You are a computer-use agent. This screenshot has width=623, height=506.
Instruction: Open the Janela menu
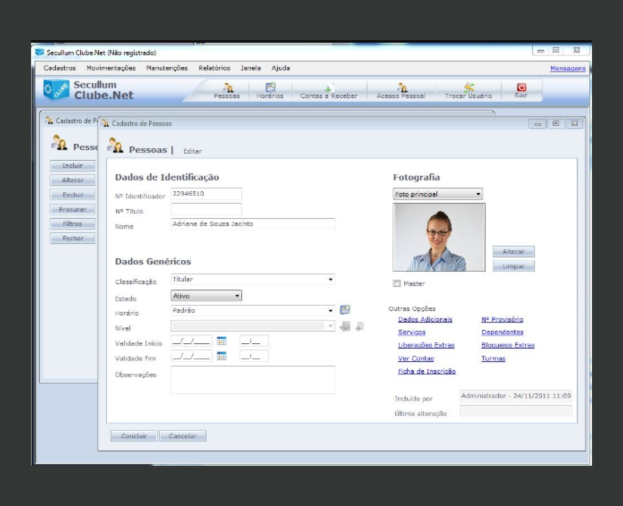(251, 68)
